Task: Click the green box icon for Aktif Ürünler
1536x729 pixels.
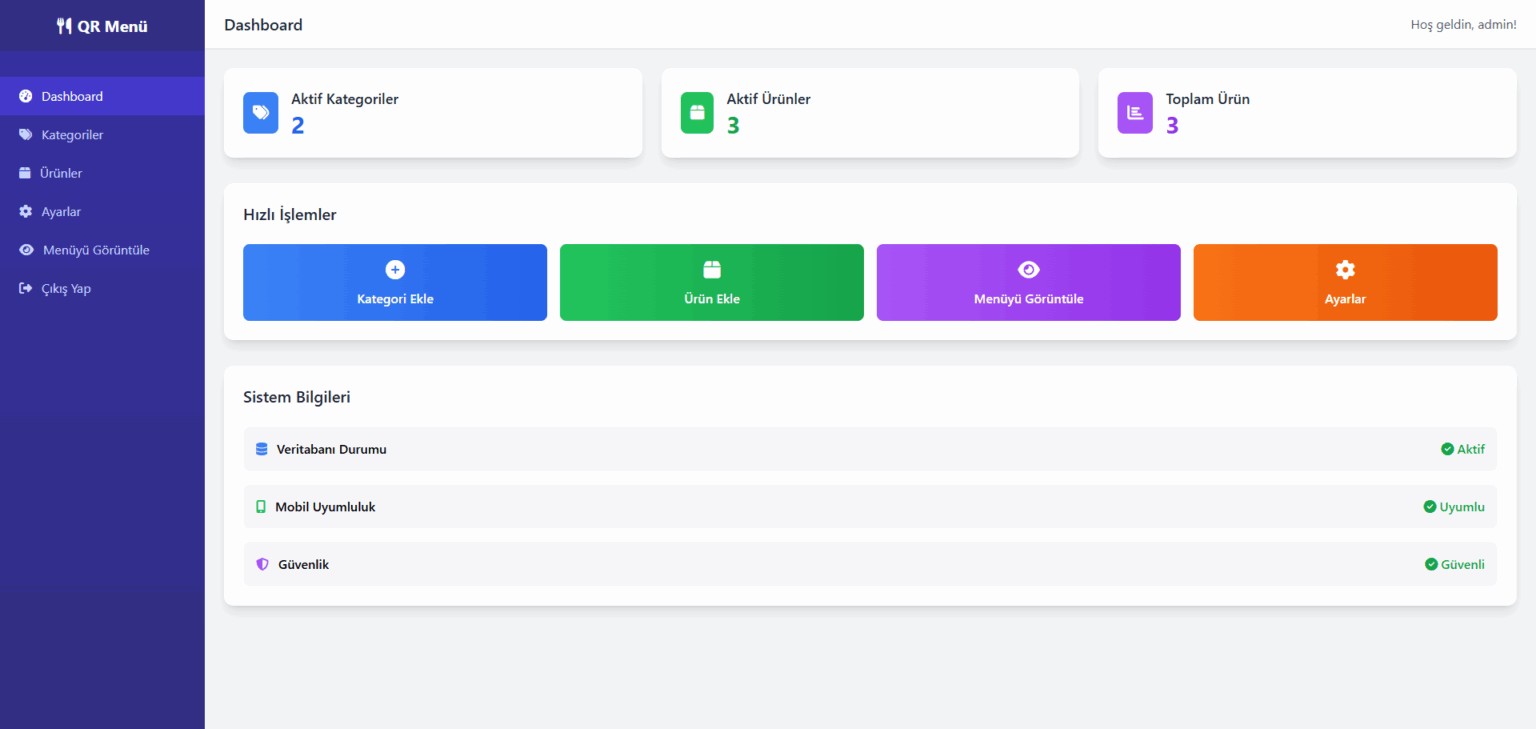Action: click(697, 113)
